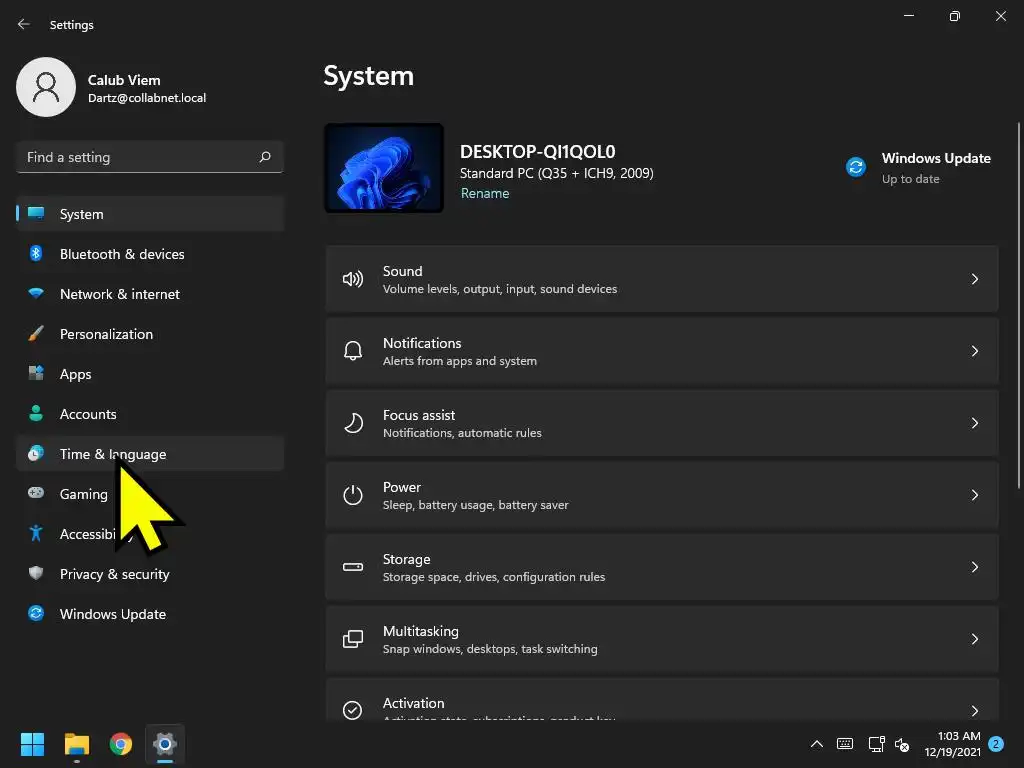Launch Chrome from the taskbar
This screenshot has height=768, width=1024.
pyautogui.click(x=121, y=744)
